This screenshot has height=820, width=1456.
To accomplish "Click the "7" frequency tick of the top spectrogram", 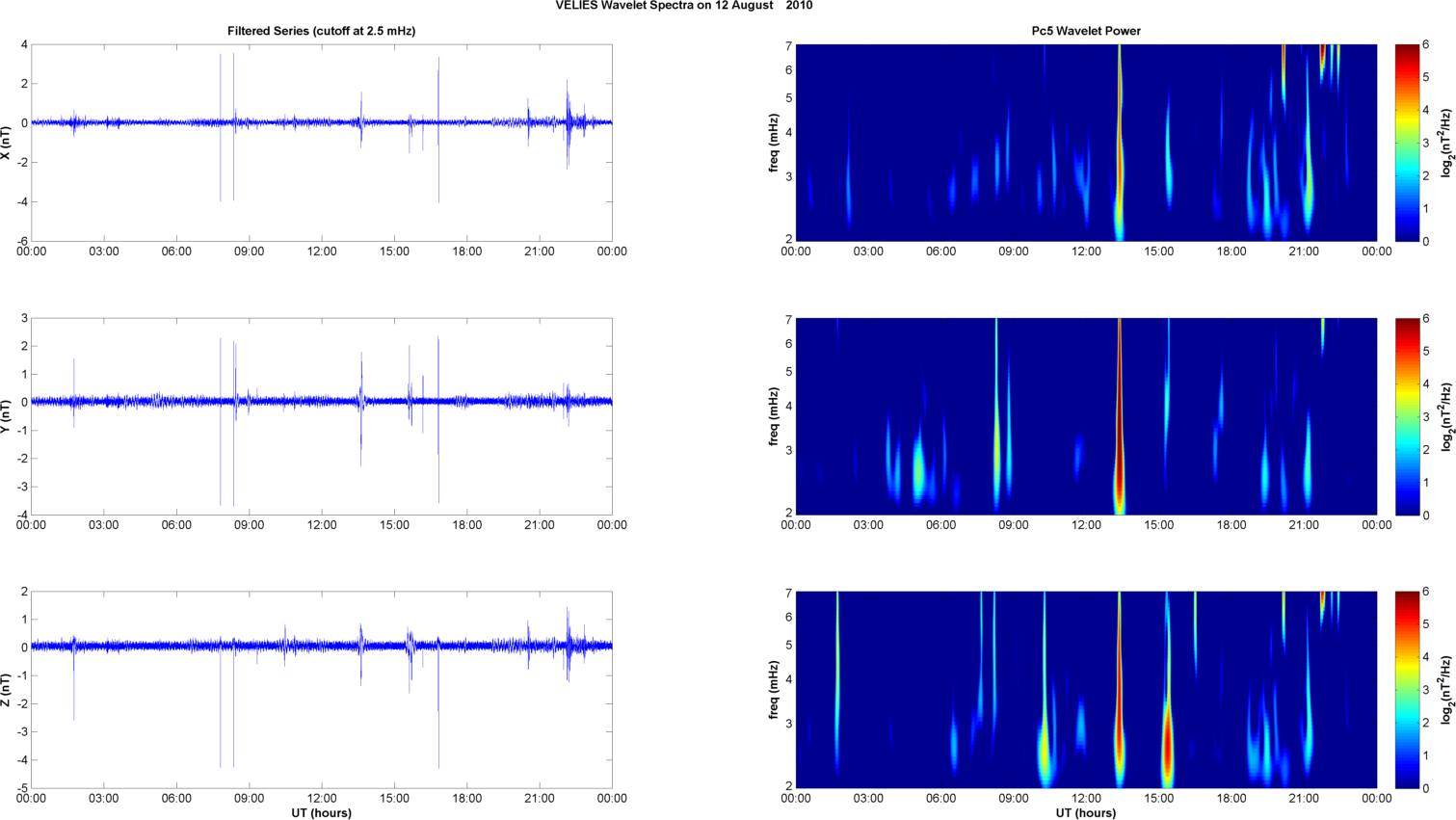I will click(788, 45).
